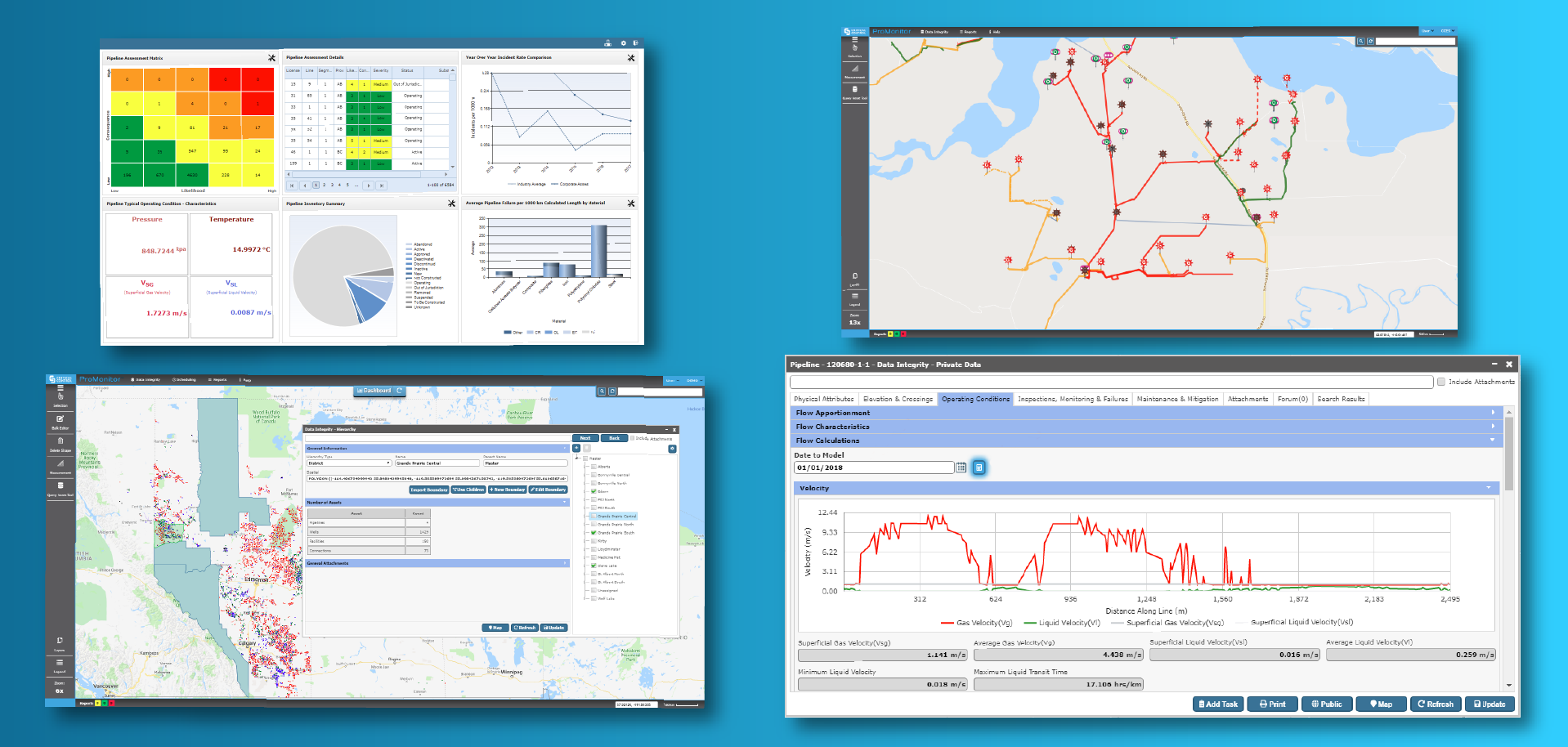Open Hierarchy Type District dropdown

(x=349, y=463)
